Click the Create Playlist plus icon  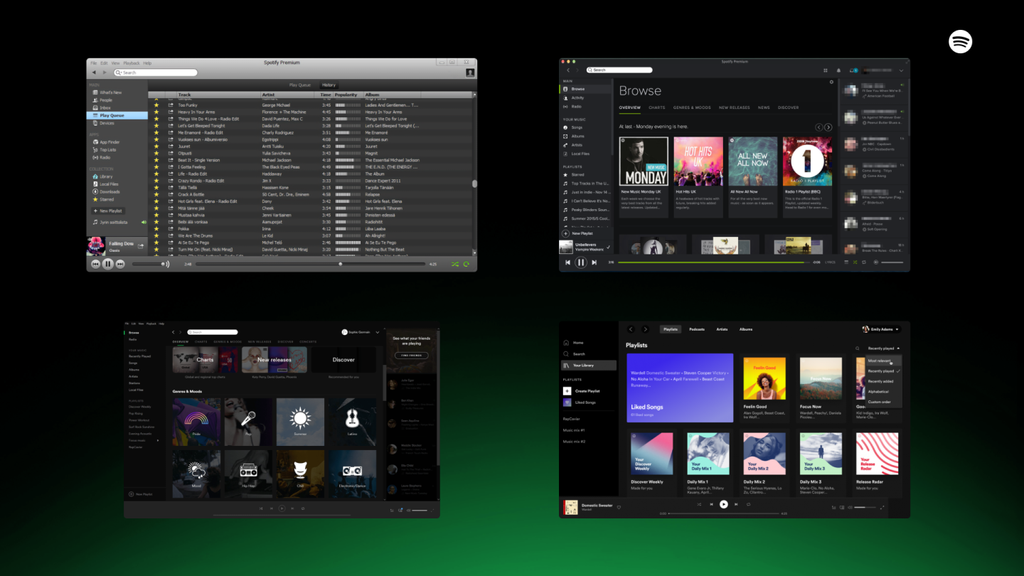pos(566,391)
